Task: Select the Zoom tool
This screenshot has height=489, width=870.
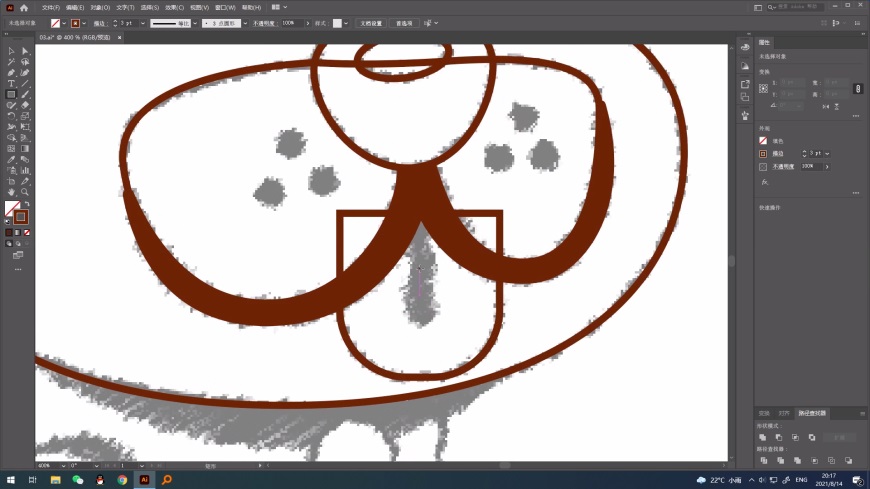Action: tap(25, 192)
